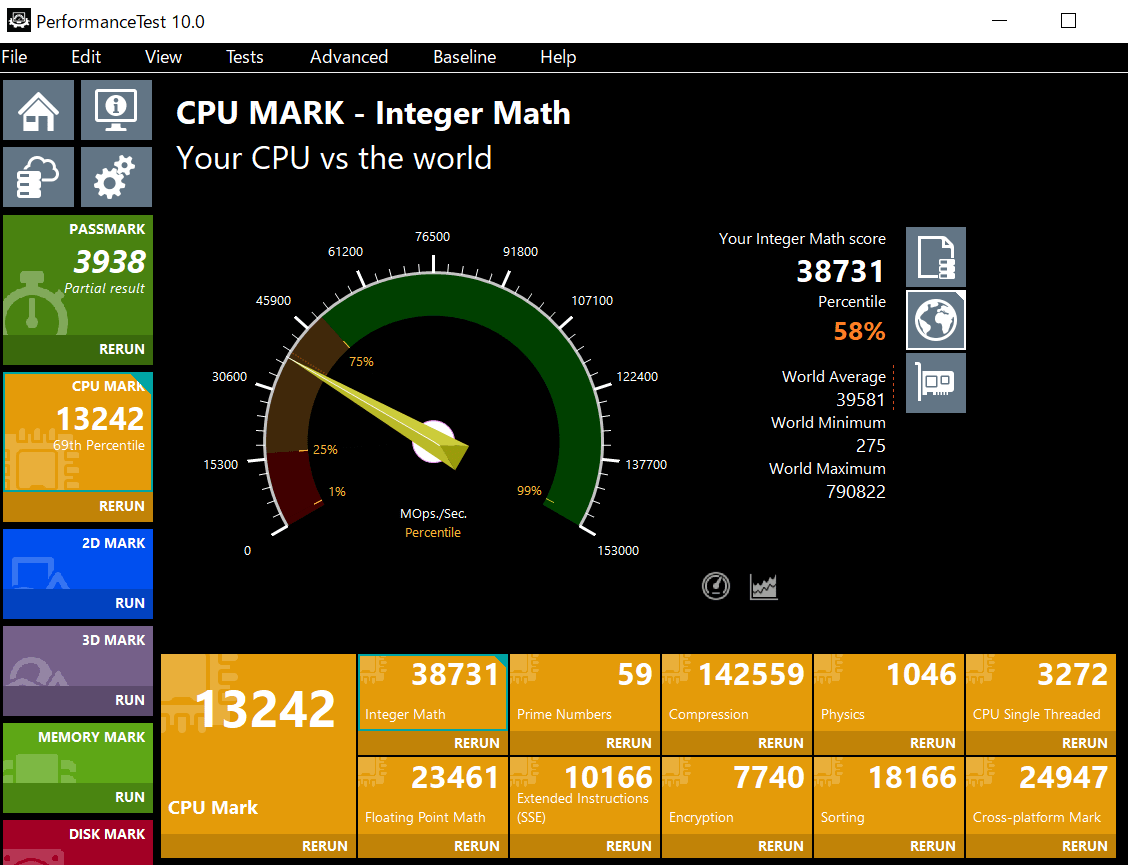The width and height of the screenshot is (1128, 865).
Task: Rerun the Floating Point Math test
Action: pos(433,846)
